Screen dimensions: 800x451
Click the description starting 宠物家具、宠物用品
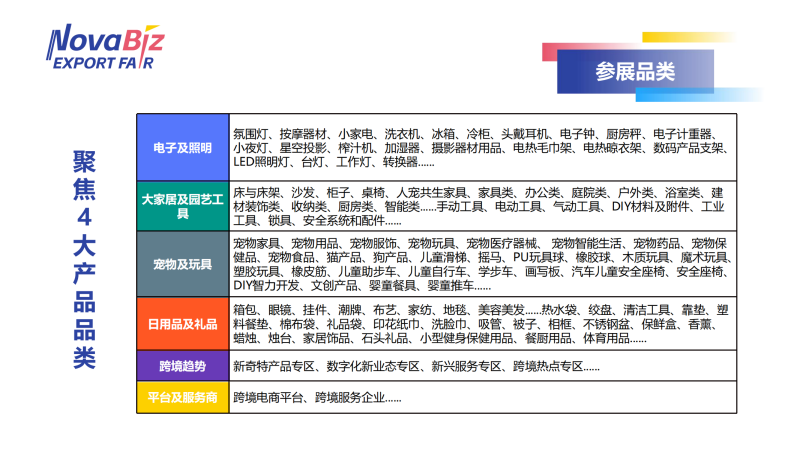pyautogui.click(x=482, y=264)
